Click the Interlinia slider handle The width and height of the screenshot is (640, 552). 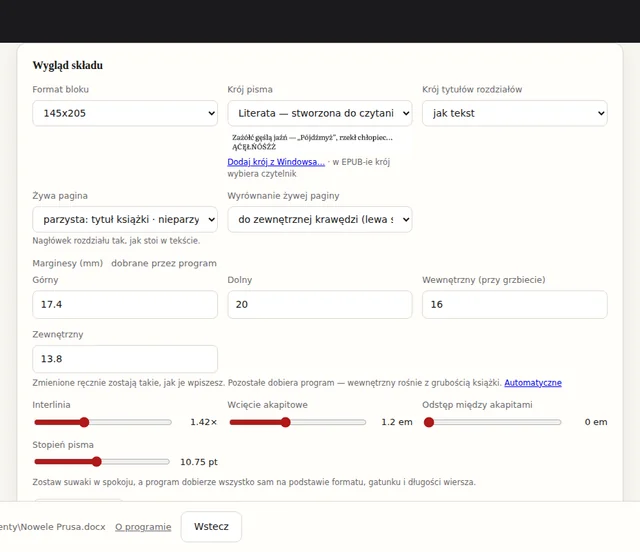click(x=84, y=422)
